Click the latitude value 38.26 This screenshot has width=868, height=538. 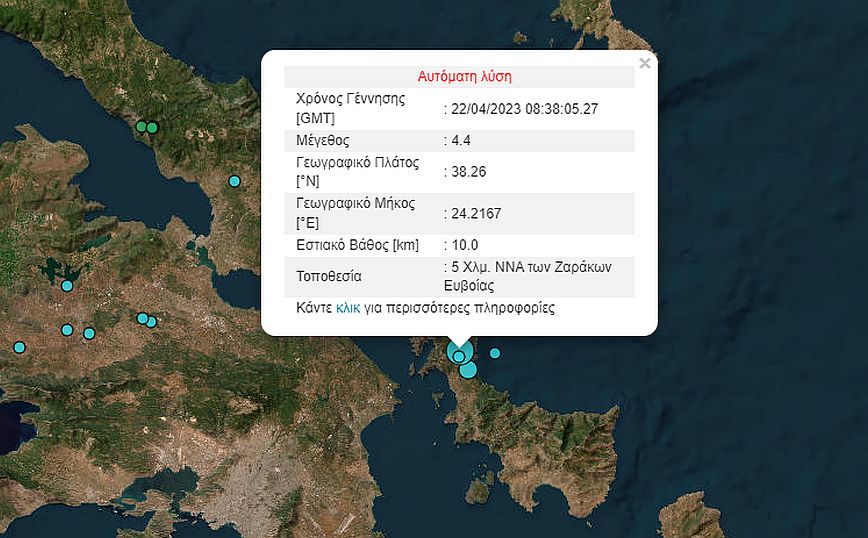[468, 172]
